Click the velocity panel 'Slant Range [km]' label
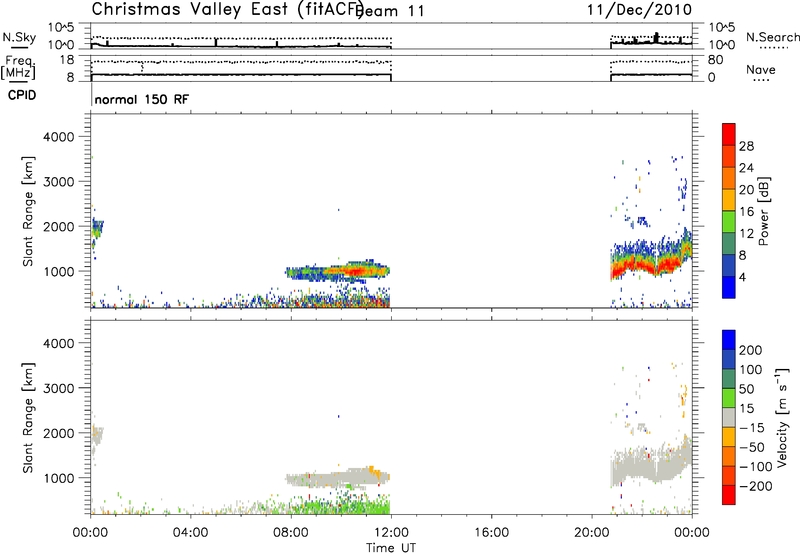The height and width of the screenshot is (554, 800). [28, 418]
